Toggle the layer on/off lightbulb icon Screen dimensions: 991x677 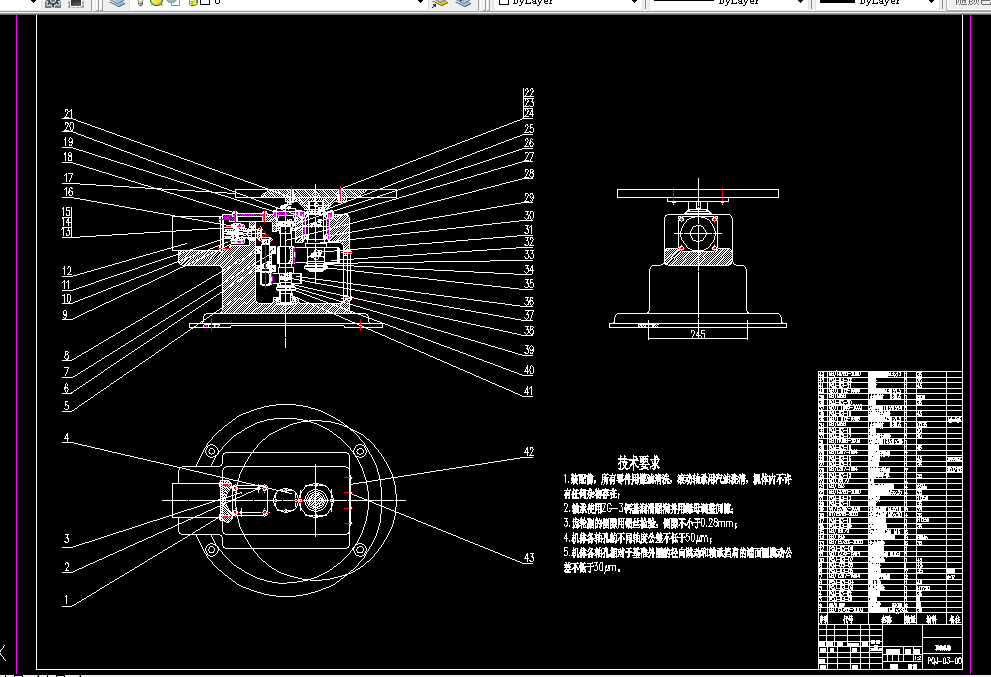coord(140,3)
